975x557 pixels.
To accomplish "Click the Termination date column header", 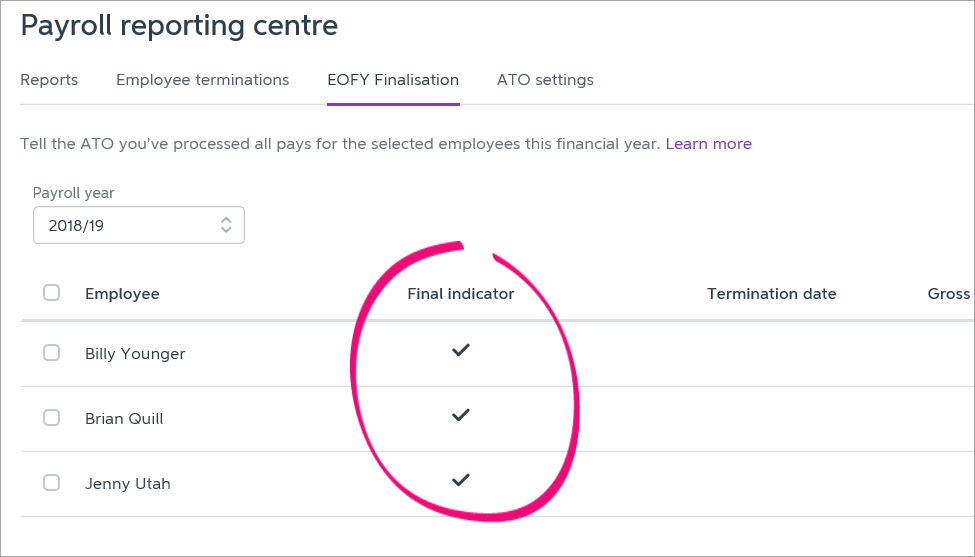I will [x=771, y=294].
